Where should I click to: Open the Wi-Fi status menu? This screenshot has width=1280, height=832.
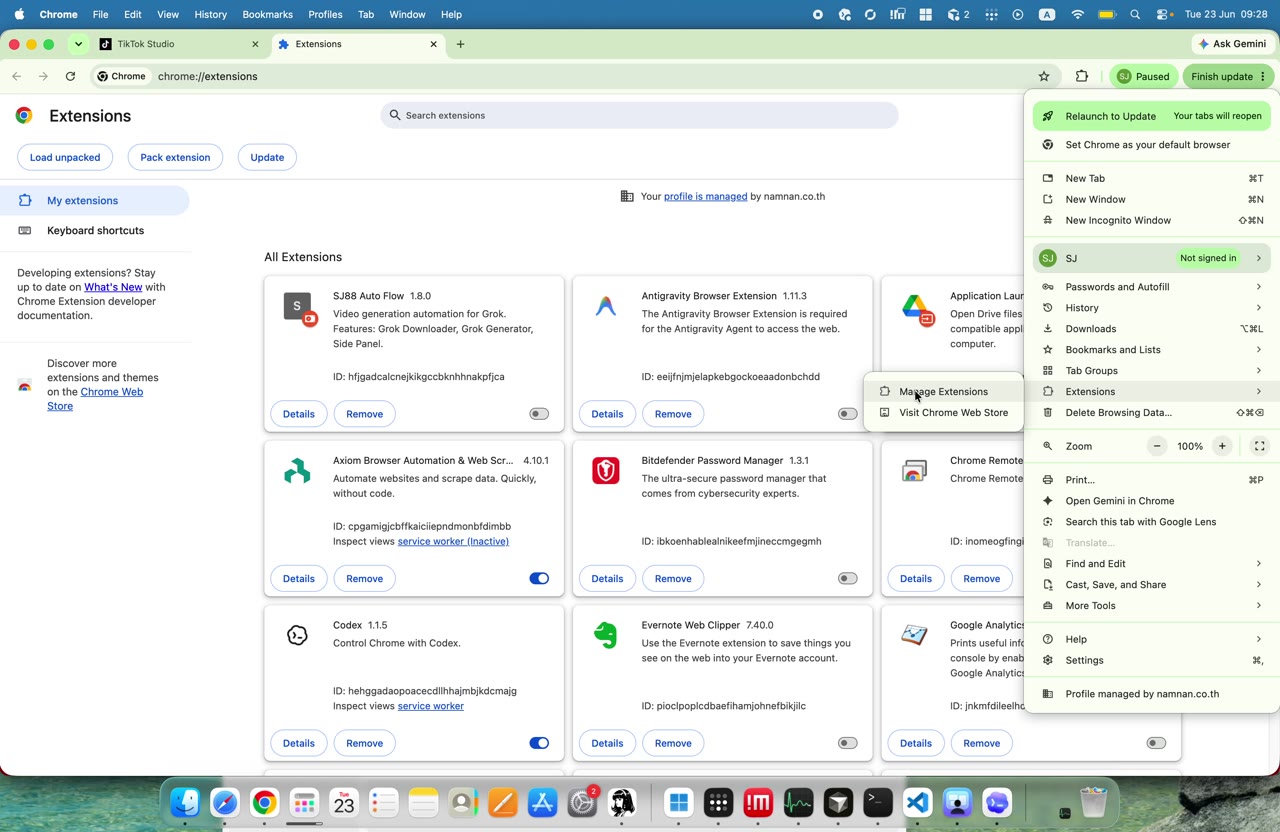(1077, 15)
